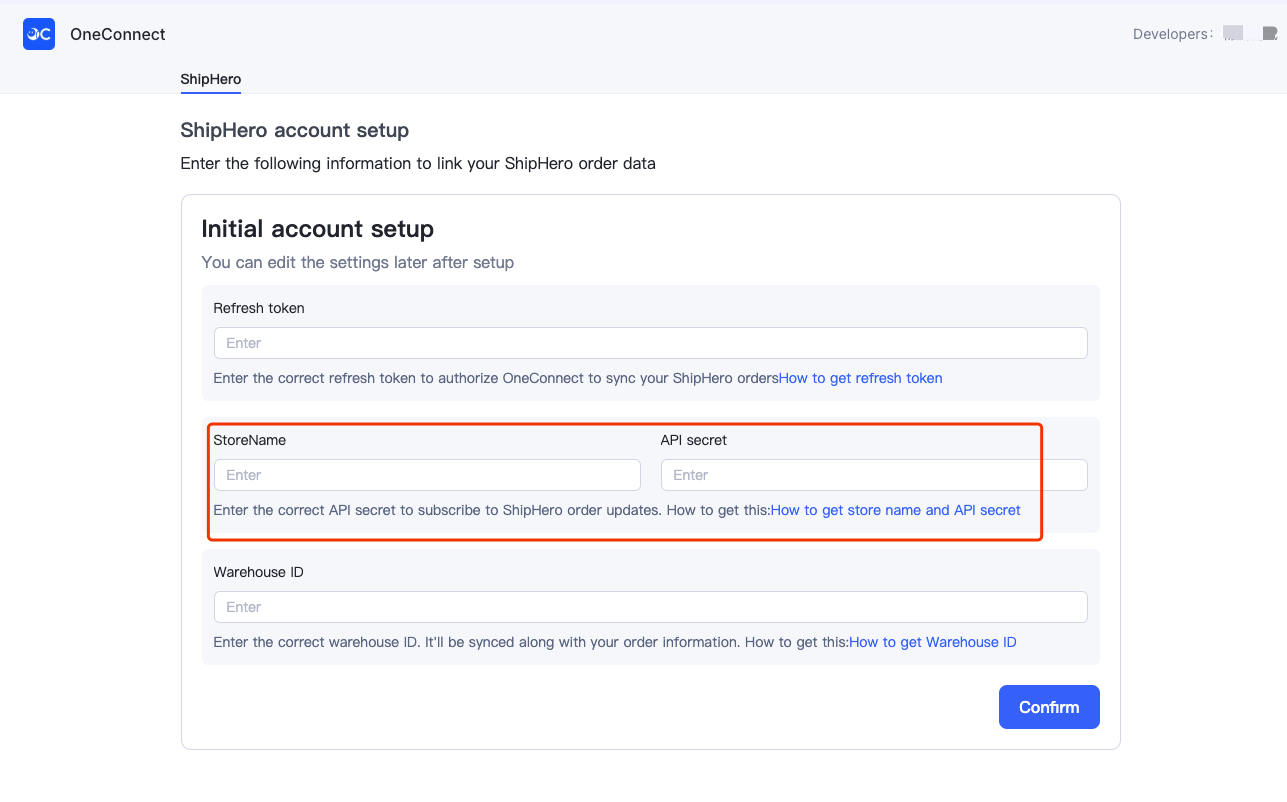1287x802 pixels.
Task: Click the blurred developer account name
Action: point(1250,34)
